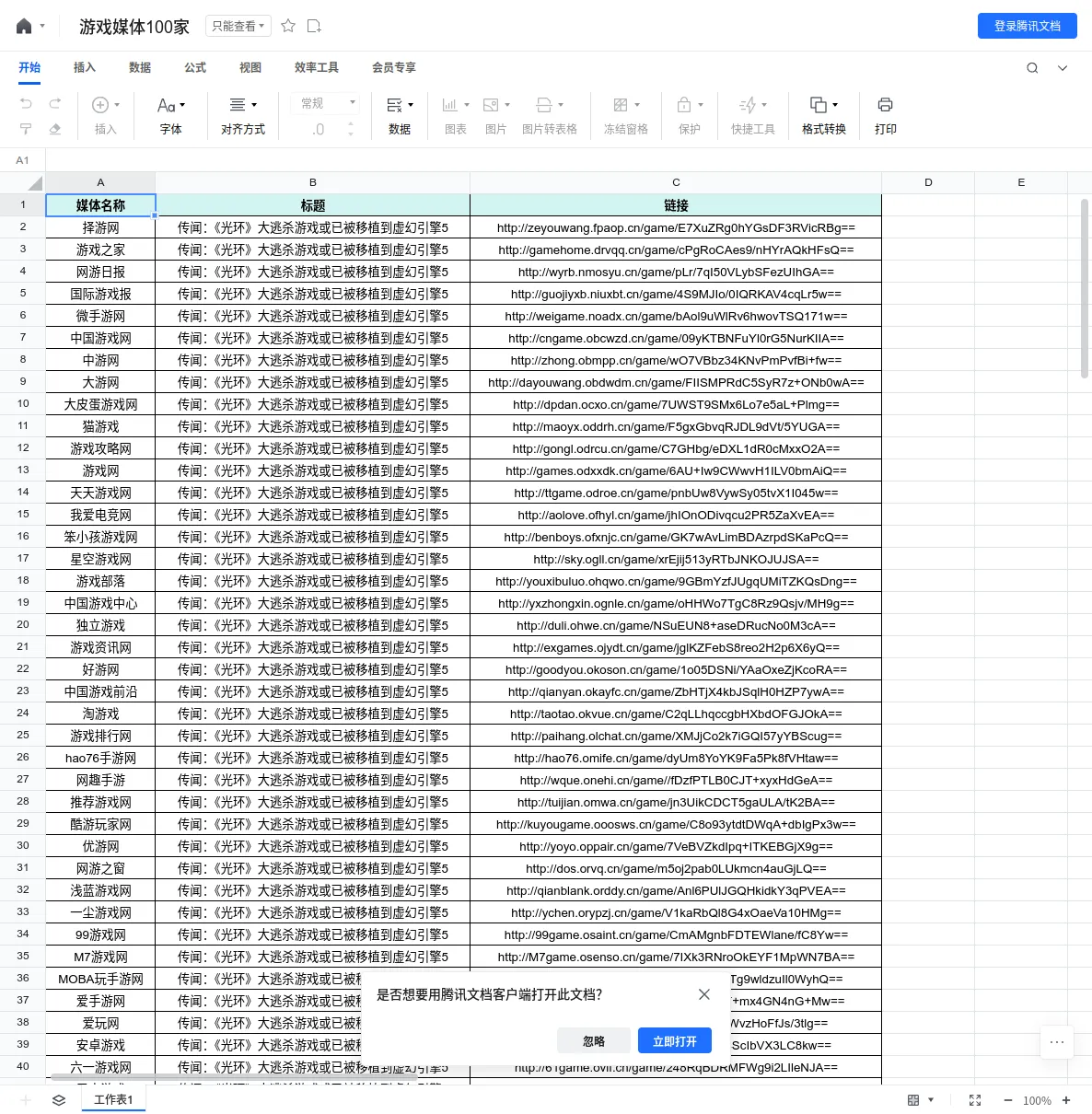Click the zeyouwang.fpaop.cn link cell
This screenshot has width=1092, height=1114.
click(x=676, y=227)
